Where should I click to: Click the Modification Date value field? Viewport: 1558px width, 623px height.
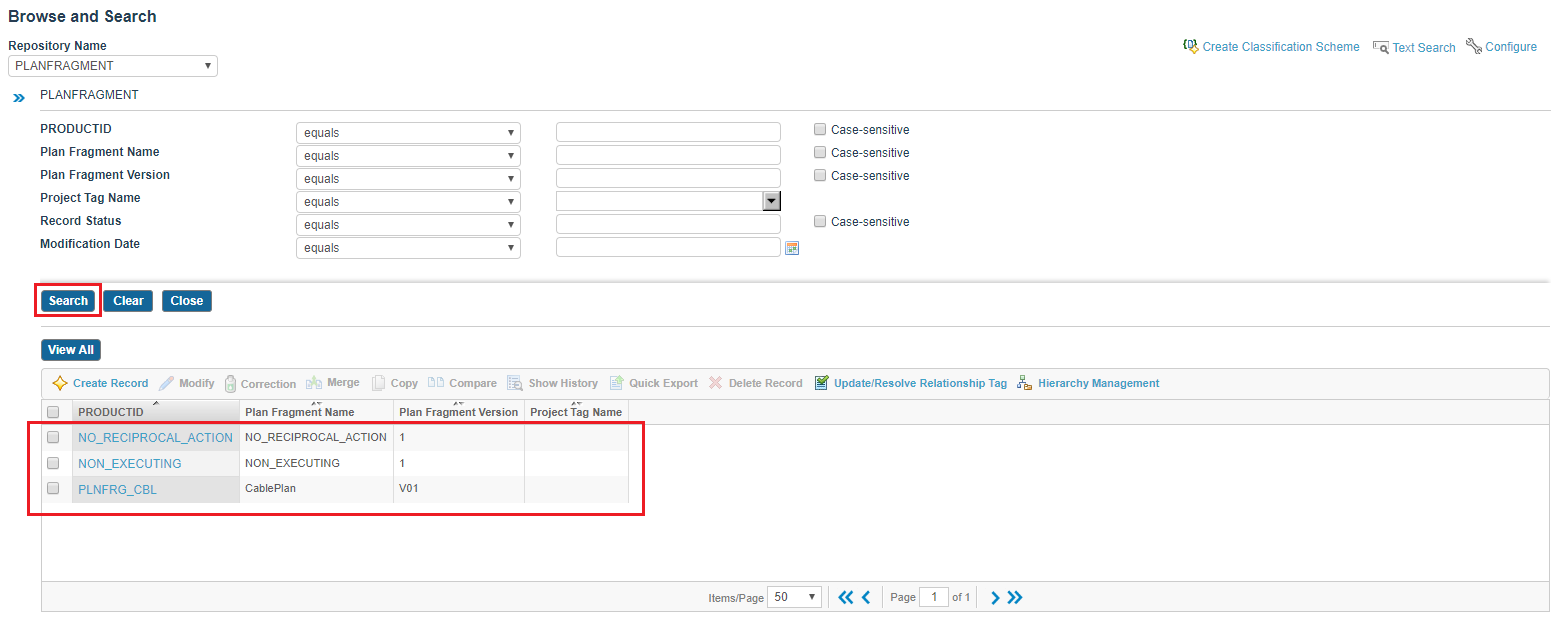668,247
